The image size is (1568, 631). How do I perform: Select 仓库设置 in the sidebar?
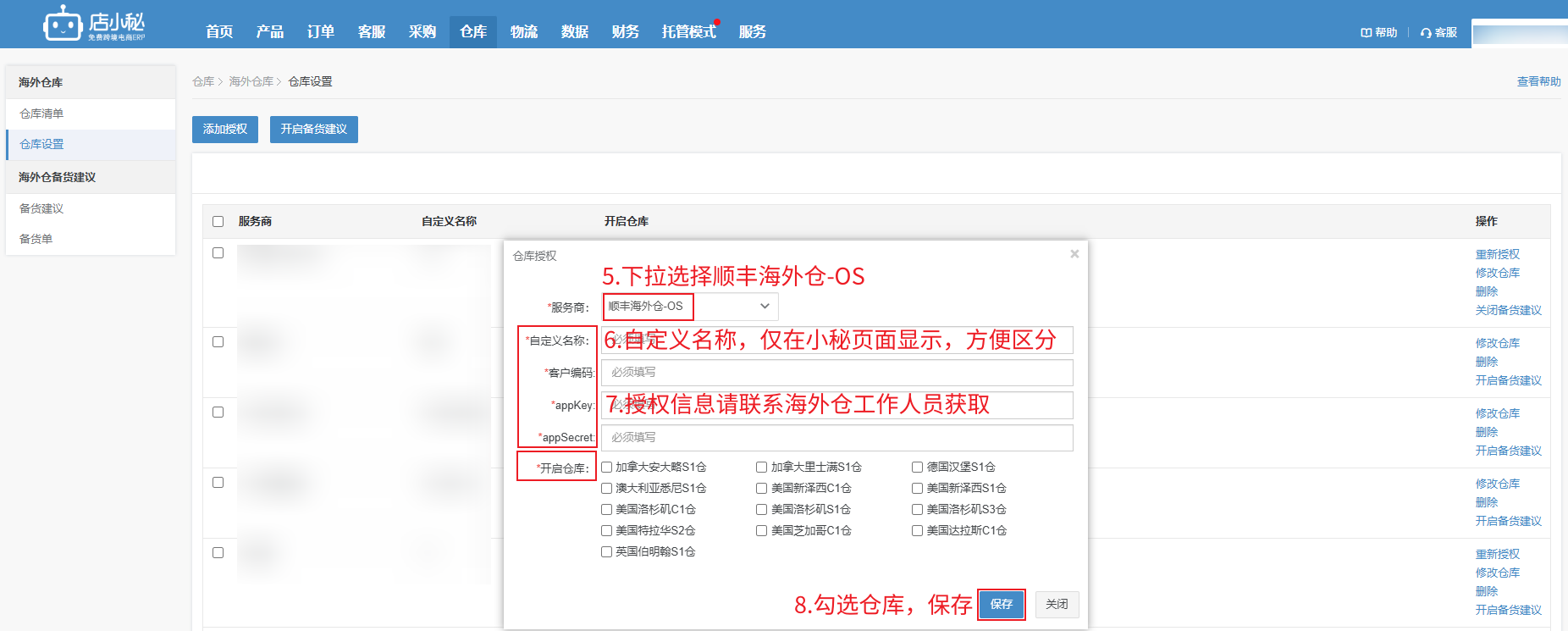click(91, 144)
